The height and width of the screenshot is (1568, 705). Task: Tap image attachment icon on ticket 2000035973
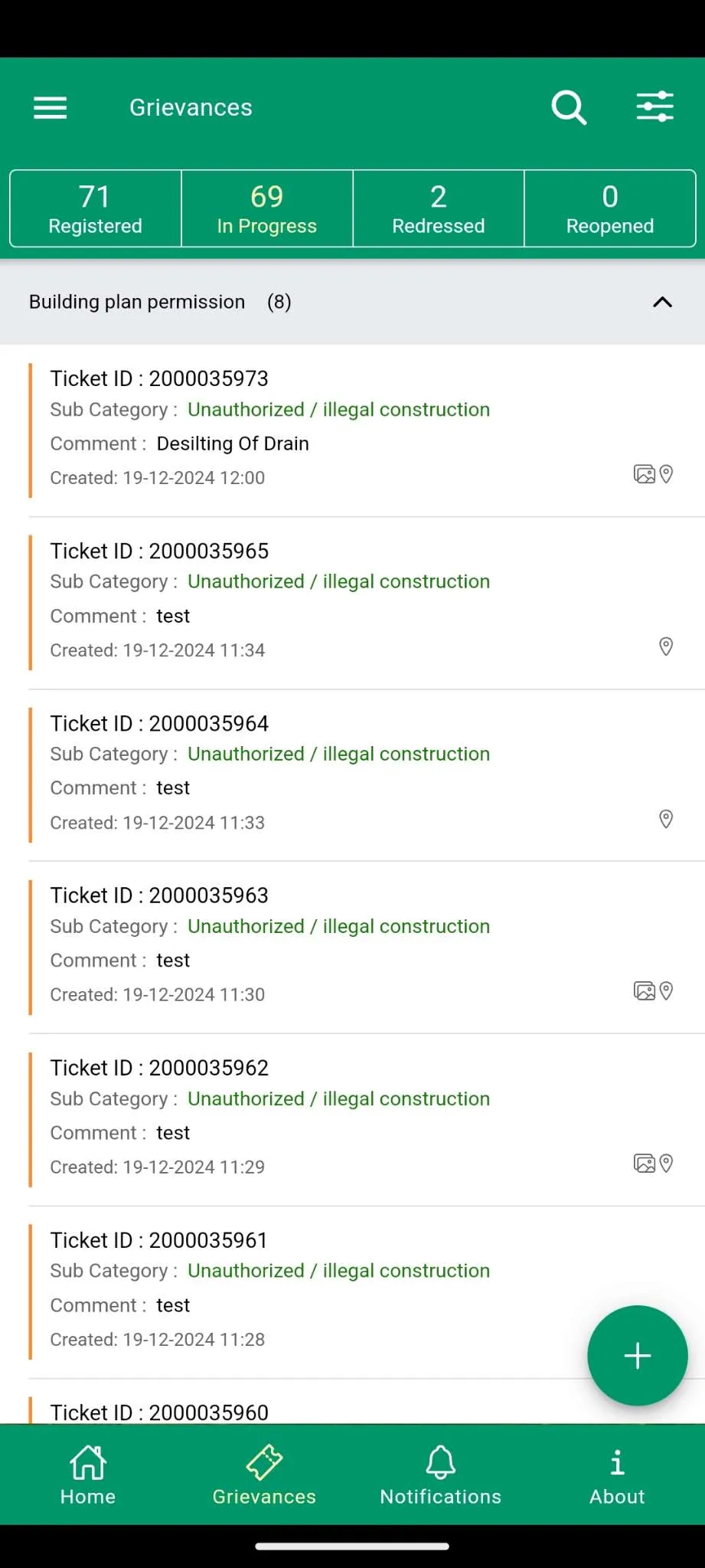tap(645, 475)
